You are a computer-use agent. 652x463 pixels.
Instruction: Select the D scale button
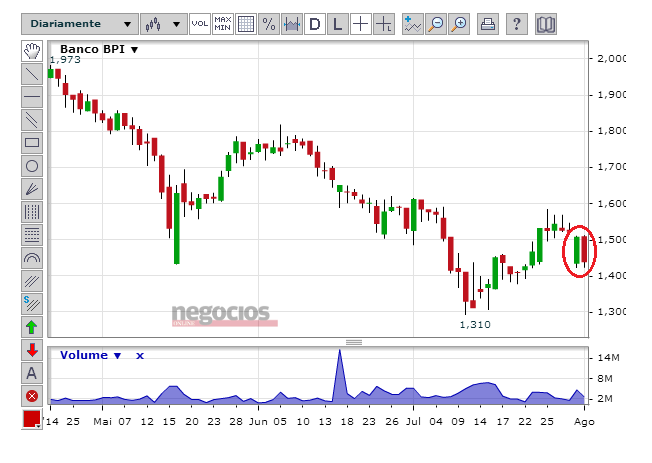click(x=315, y=24)
